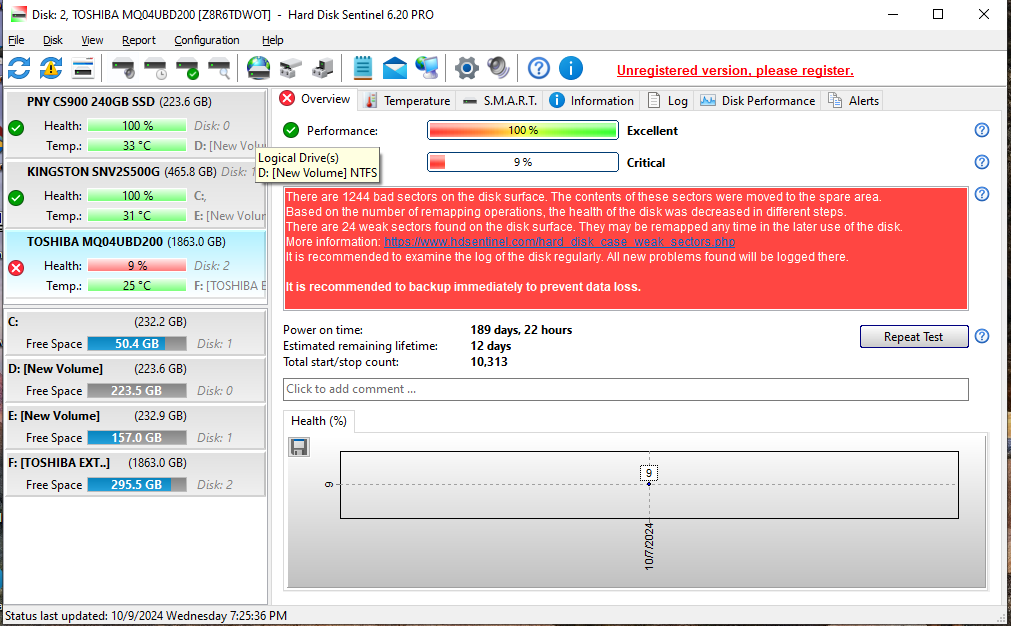Image resolution: width=1011 pixels, height=626 pixels.
Task: Click the blue info circle toolbar icon
Action: 571,68
